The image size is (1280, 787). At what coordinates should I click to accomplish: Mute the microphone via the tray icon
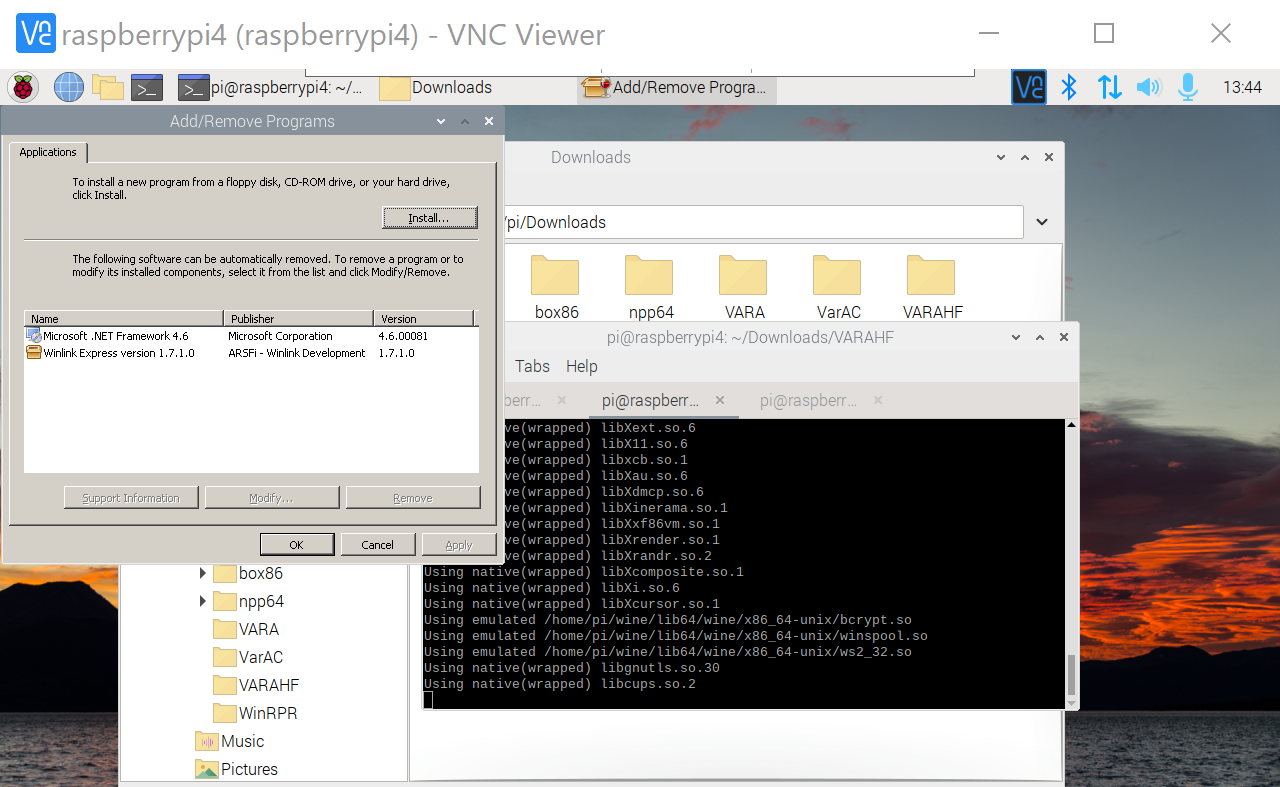(x=1188, y=87)
